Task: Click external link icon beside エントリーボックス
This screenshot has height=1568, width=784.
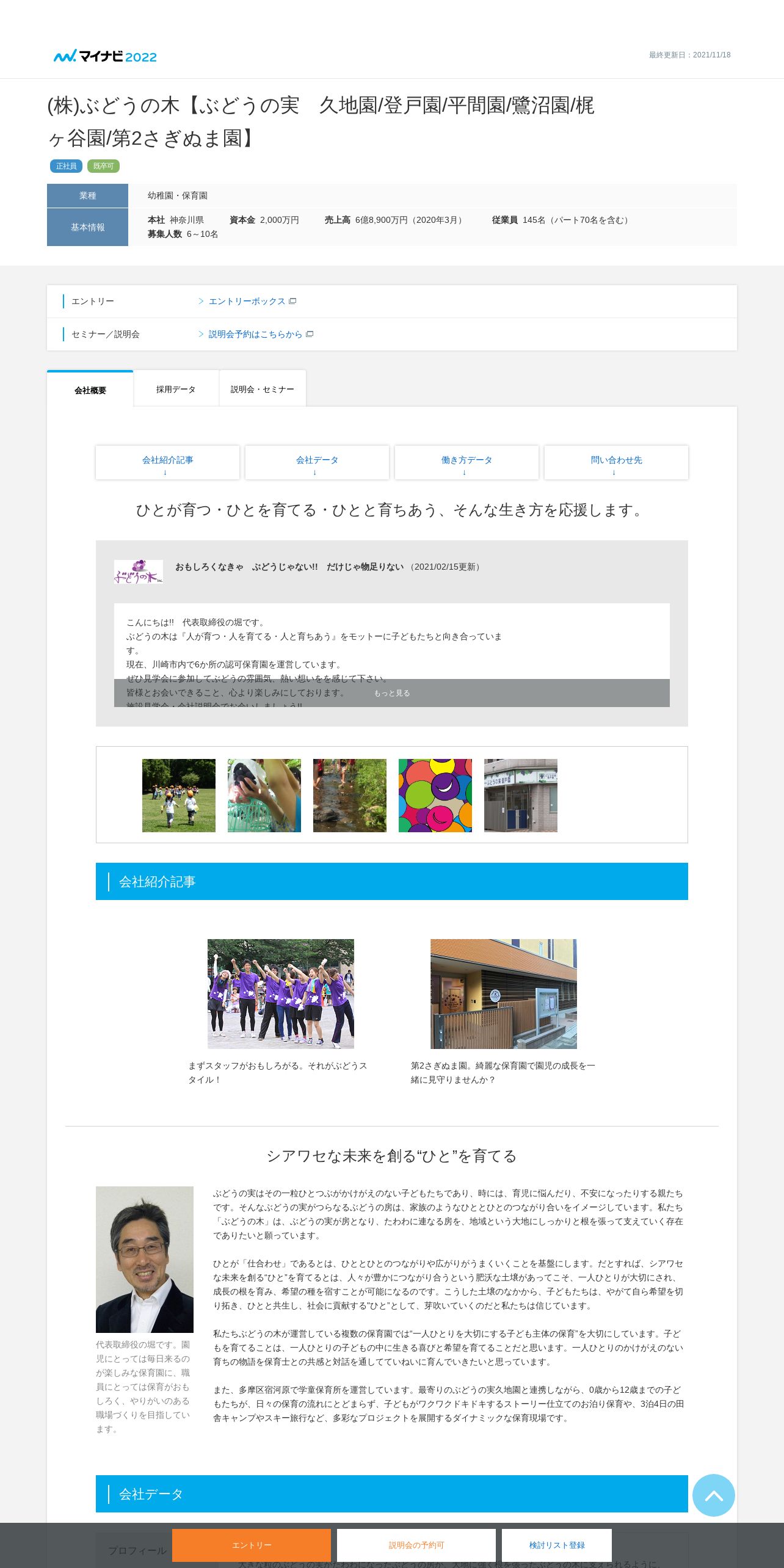Action: pyautogui.click(x=292, y=301)
